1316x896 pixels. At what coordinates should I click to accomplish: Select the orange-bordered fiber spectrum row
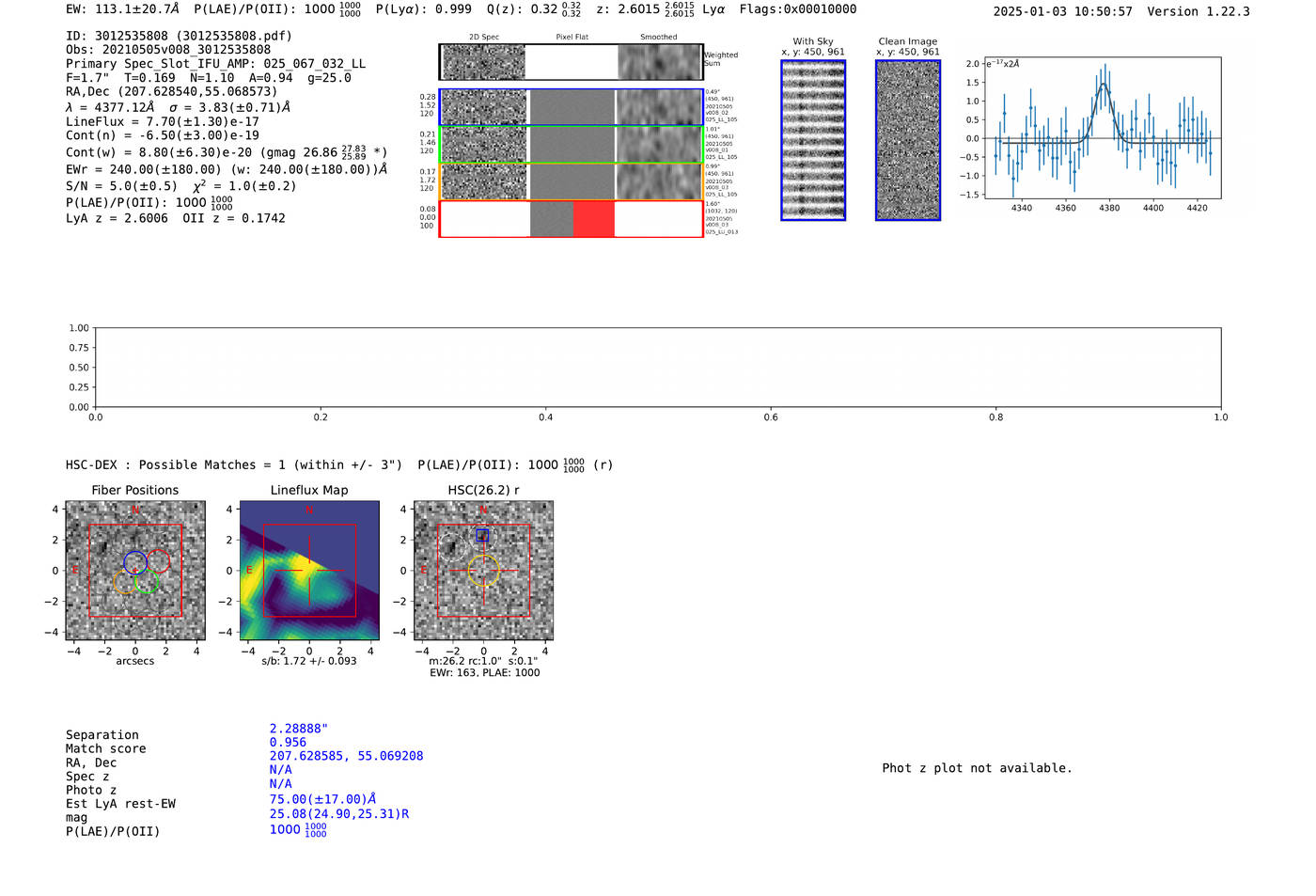pyautogui.click(x=572, y=181)
